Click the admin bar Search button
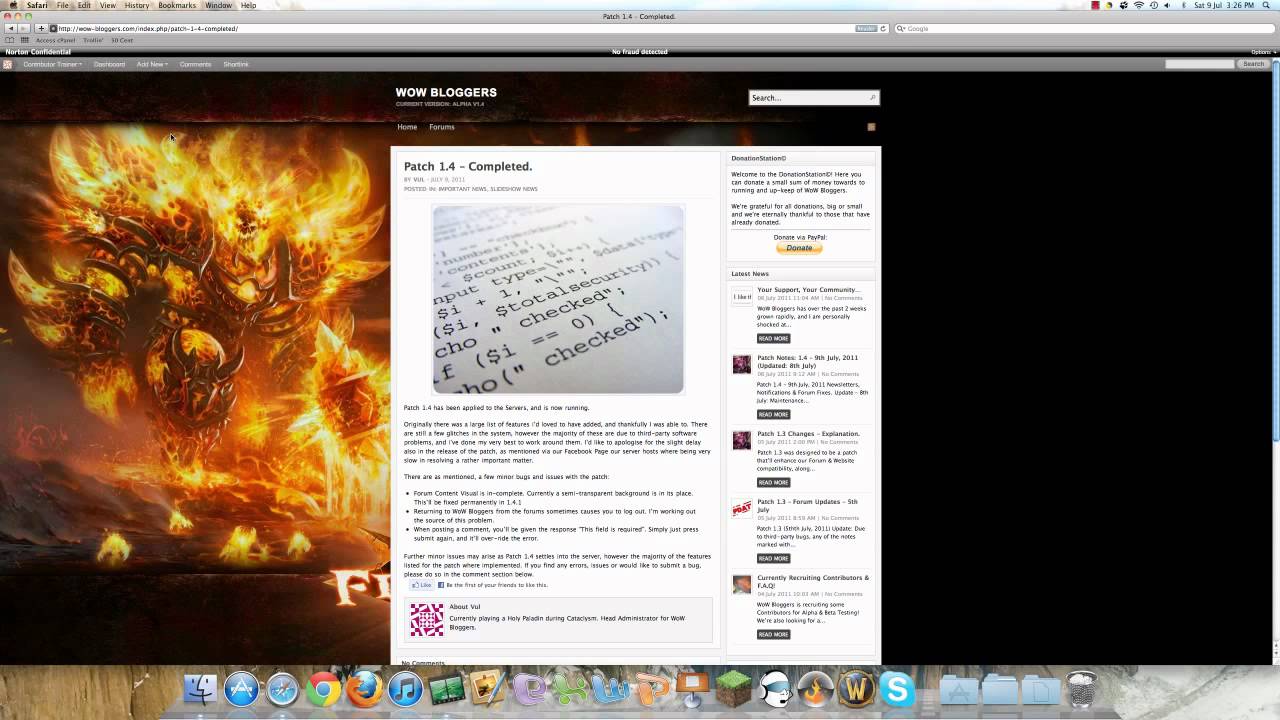 [1254, 64]
